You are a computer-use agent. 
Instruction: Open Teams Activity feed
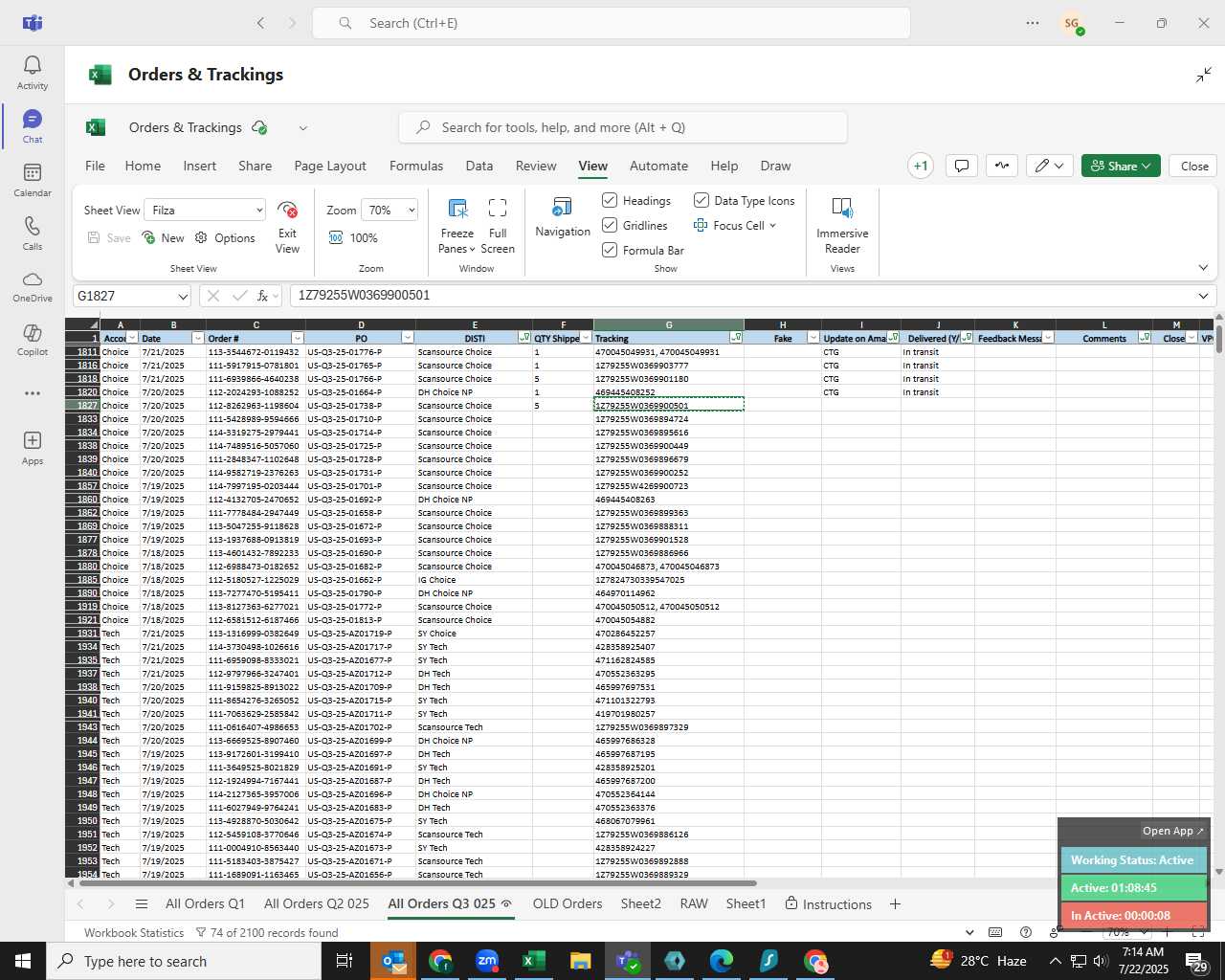33,73
